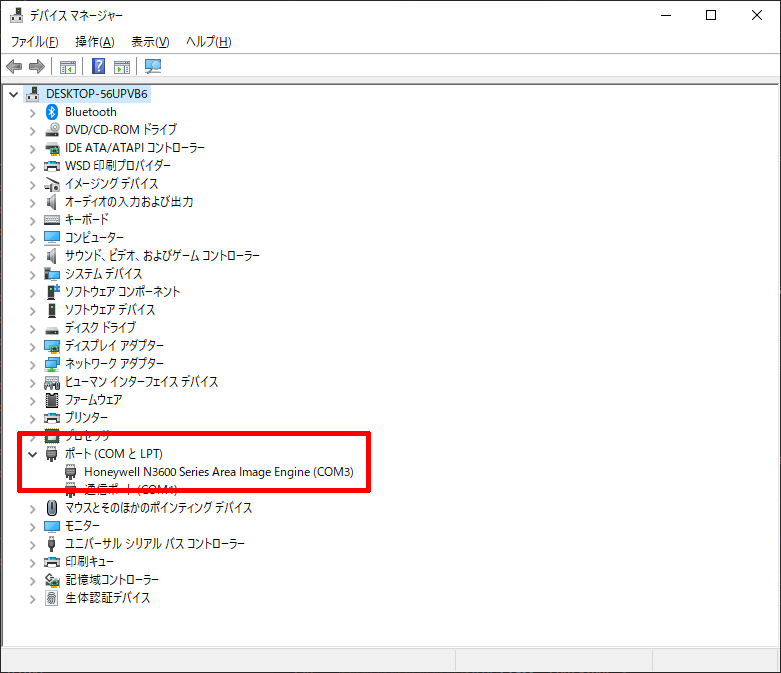The height and width of the screenshot is (673, 781).
Task: Click the Bluetooth category icon
Action: 52,112
